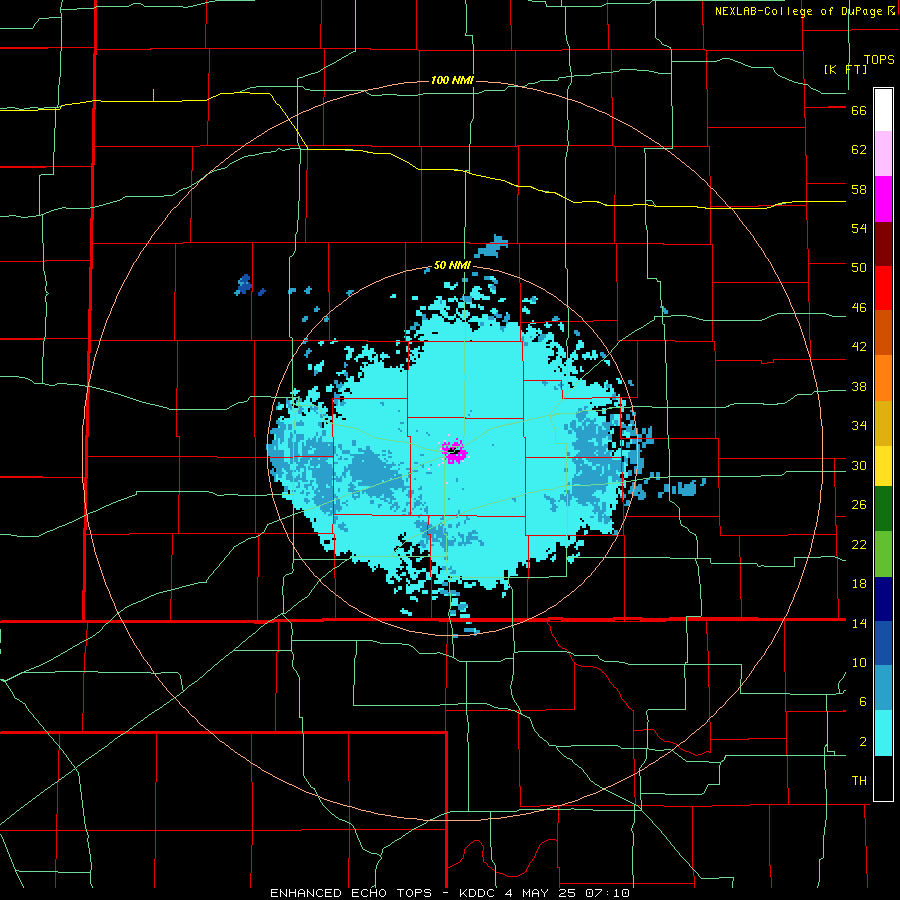This screenshot has height=900, width=900.
Task: Select the dark red 50 kft swatch
Action: [883, 244]
